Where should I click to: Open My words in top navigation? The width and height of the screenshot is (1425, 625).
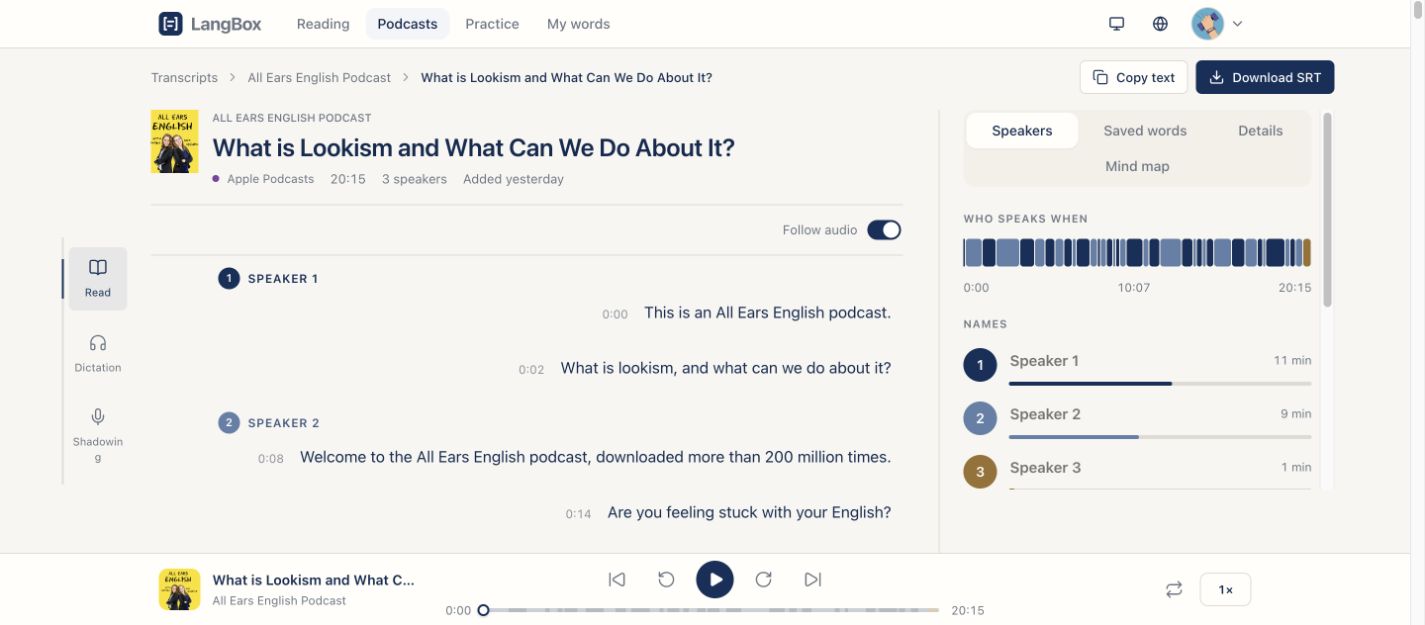click(x=578, y=24)
